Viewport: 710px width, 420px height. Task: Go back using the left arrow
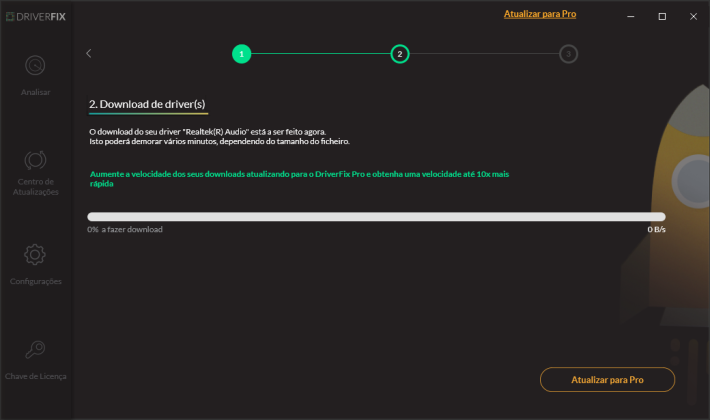[89, 53]
